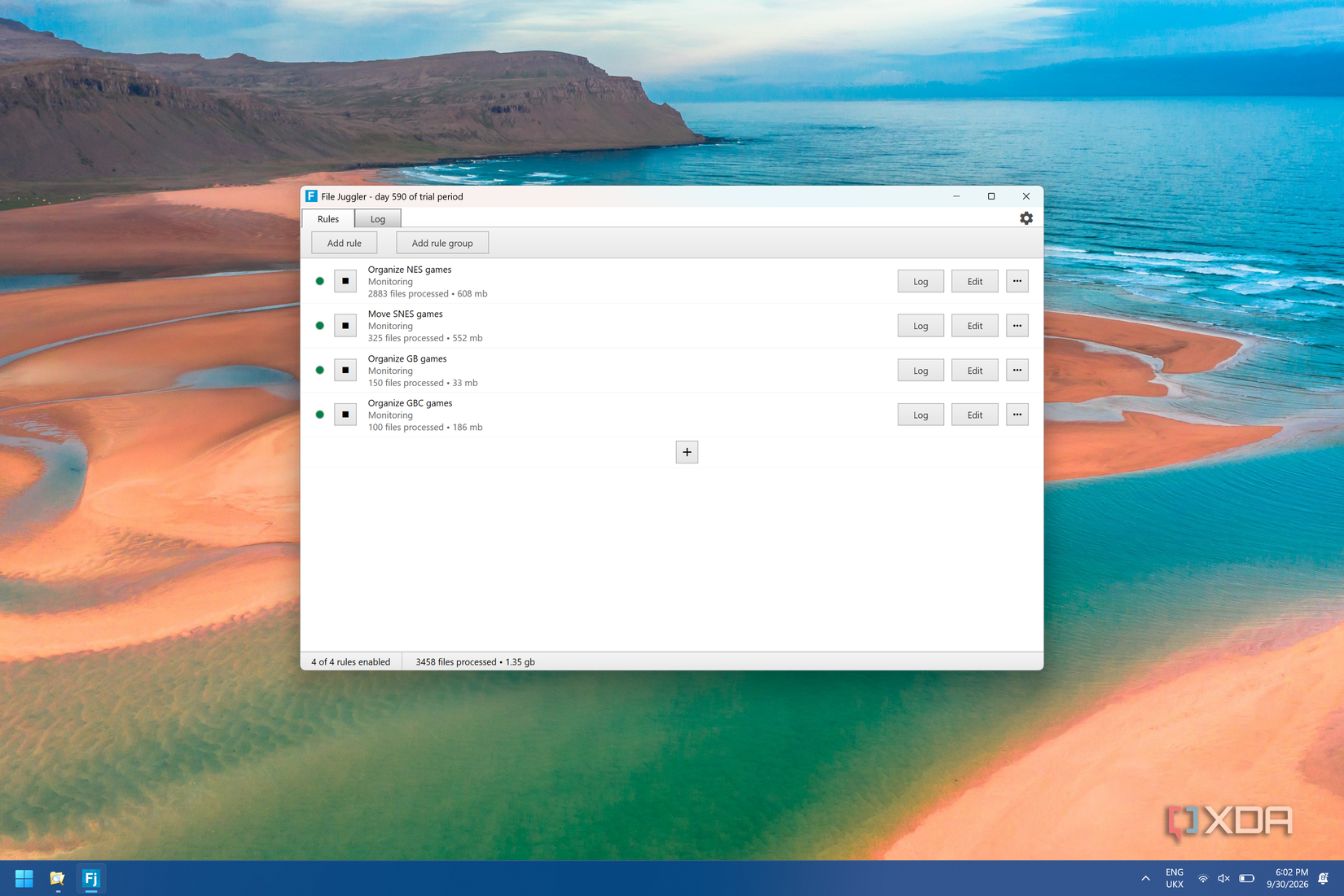Click green status dot for Organize GBC games
This screenshot has width=1344, height=896.
coord(320,415)
